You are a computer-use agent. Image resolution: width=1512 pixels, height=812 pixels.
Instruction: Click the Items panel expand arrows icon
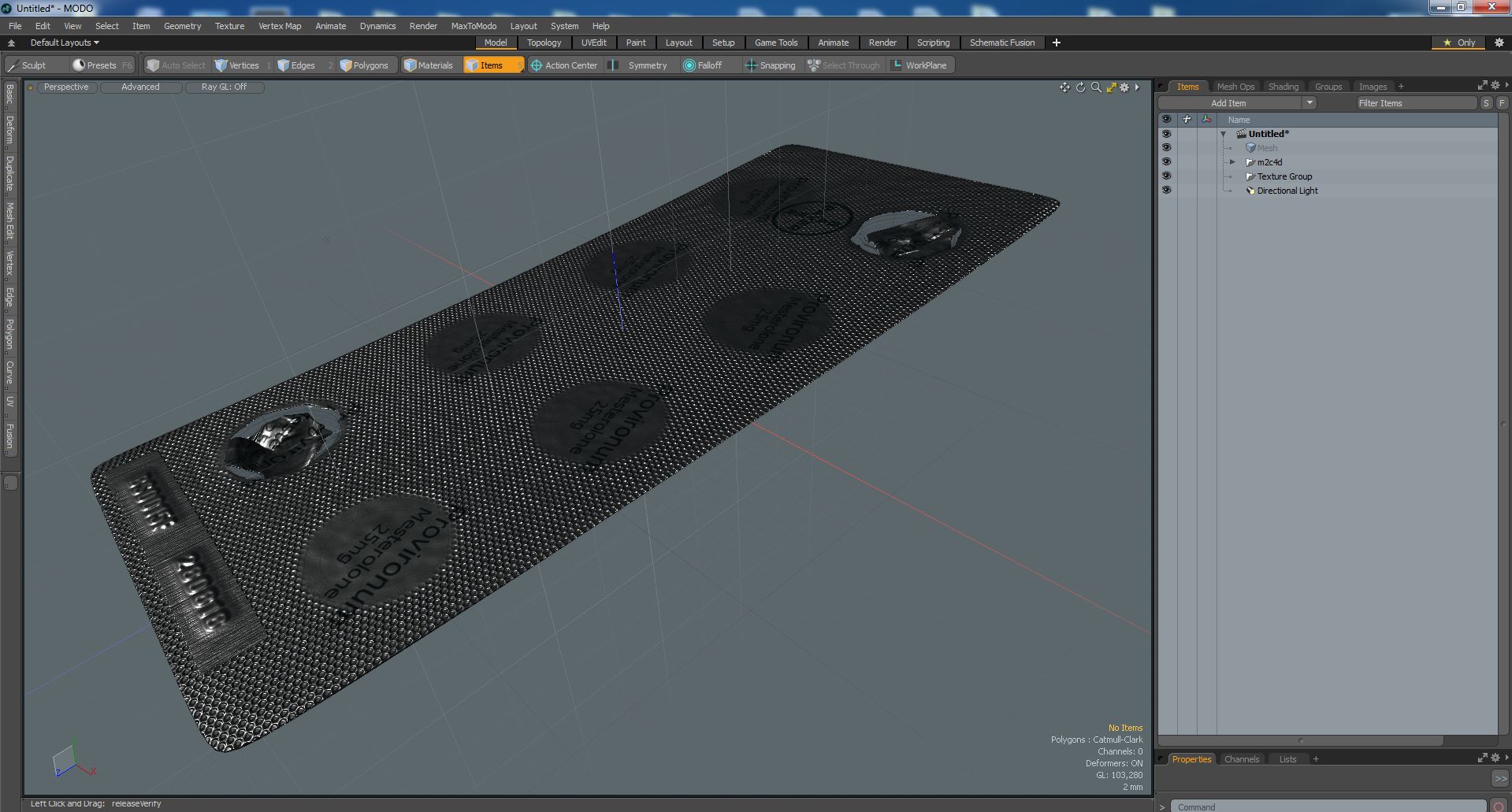[x=1482, y=85]
